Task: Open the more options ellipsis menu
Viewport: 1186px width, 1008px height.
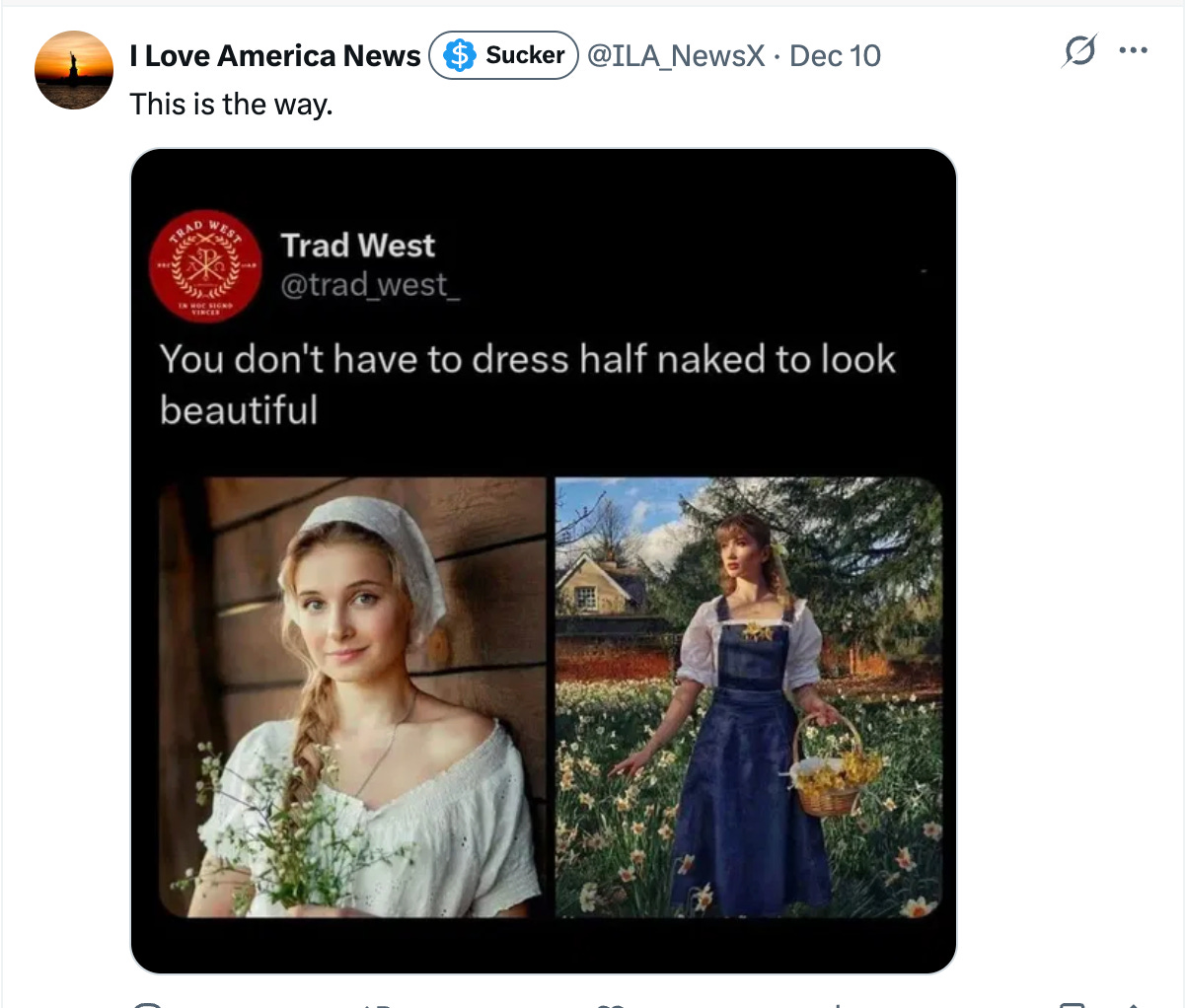Action: (x=1133, y=49)
